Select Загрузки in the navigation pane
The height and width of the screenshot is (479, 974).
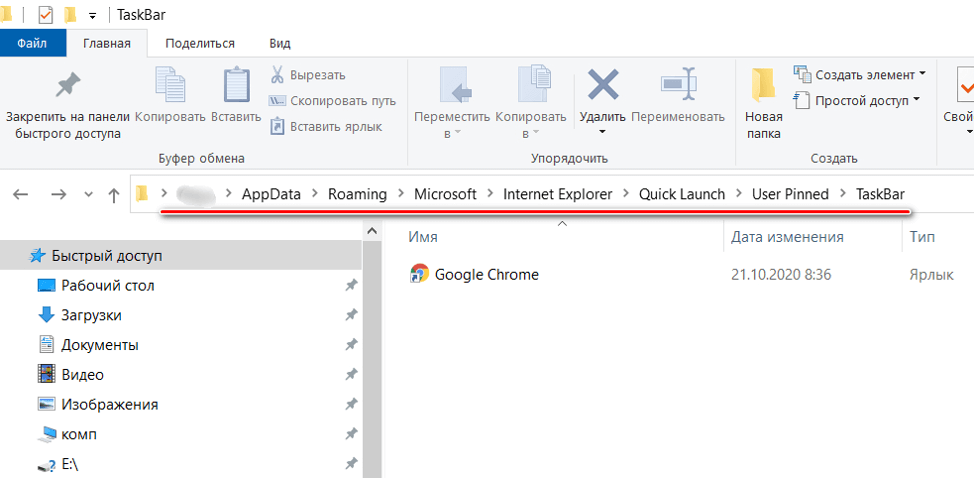pyautogui.click(x=91, y=315)
